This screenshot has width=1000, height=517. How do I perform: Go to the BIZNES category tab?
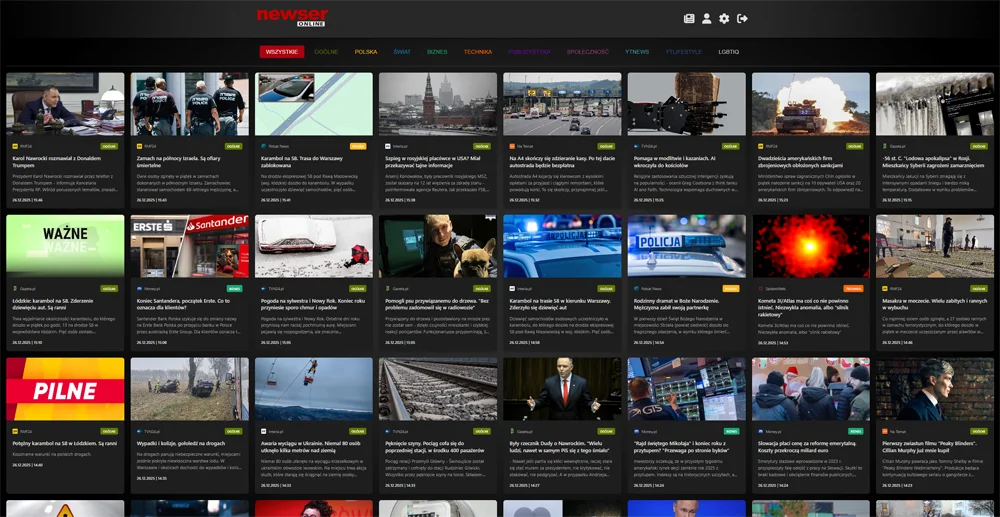pos(437,51)
